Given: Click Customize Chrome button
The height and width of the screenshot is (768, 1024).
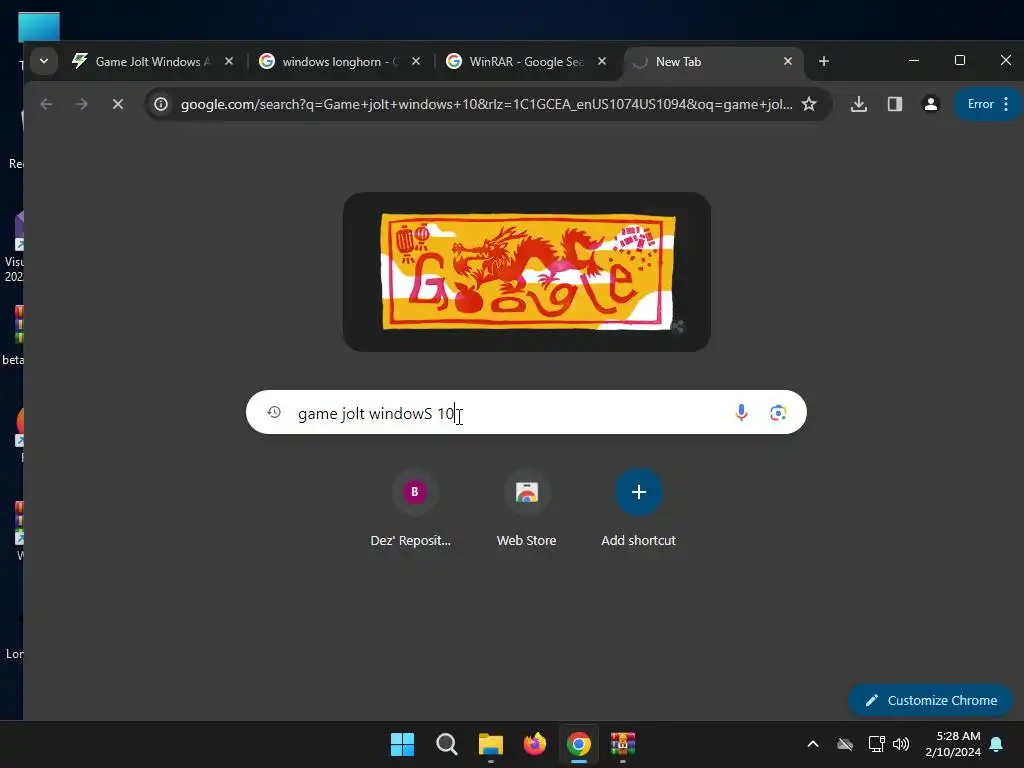Looking at the screenshot, I should (931, 700).
